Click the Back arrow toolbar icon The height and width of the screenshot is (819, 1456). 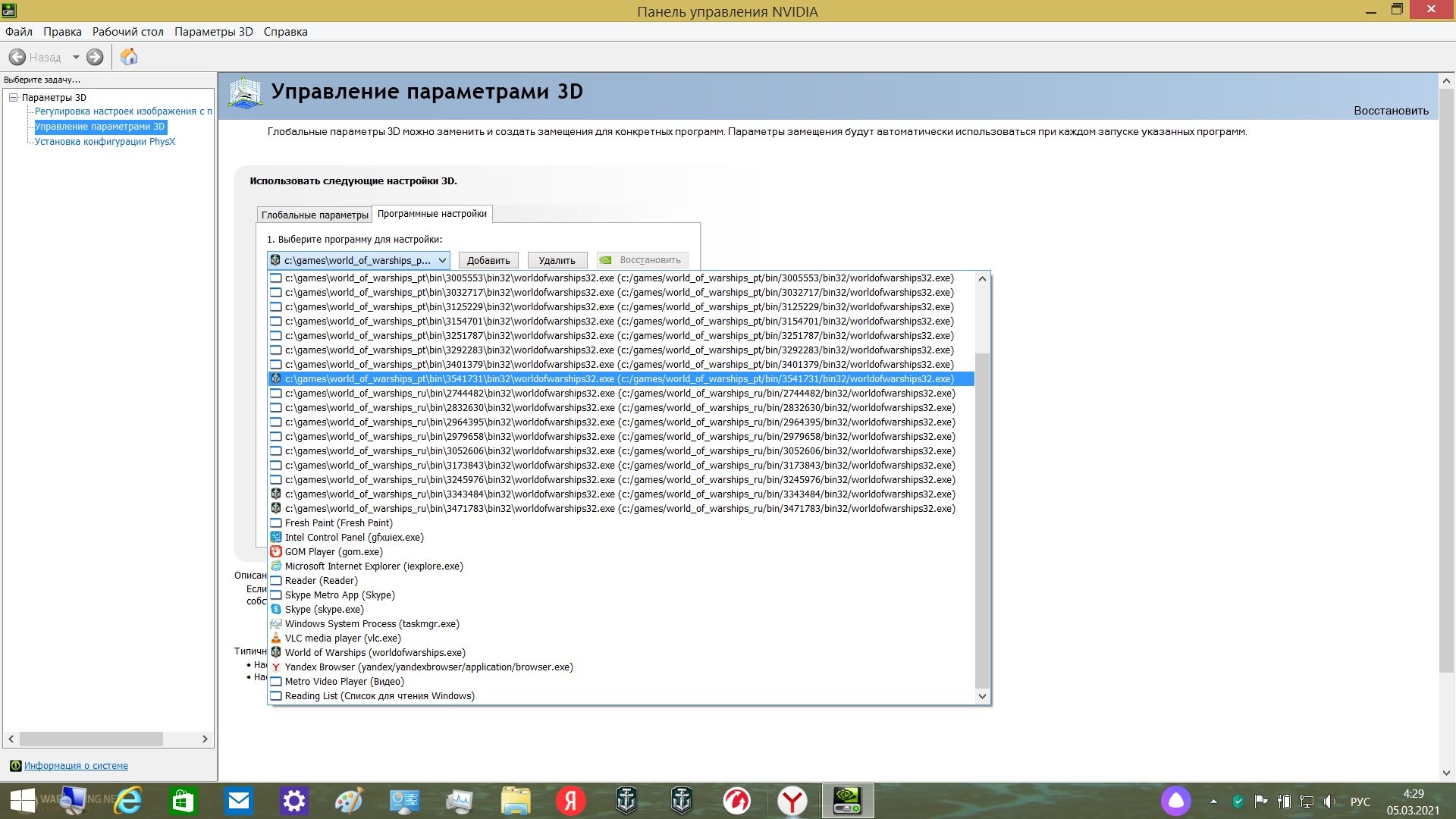click(17, 57)
